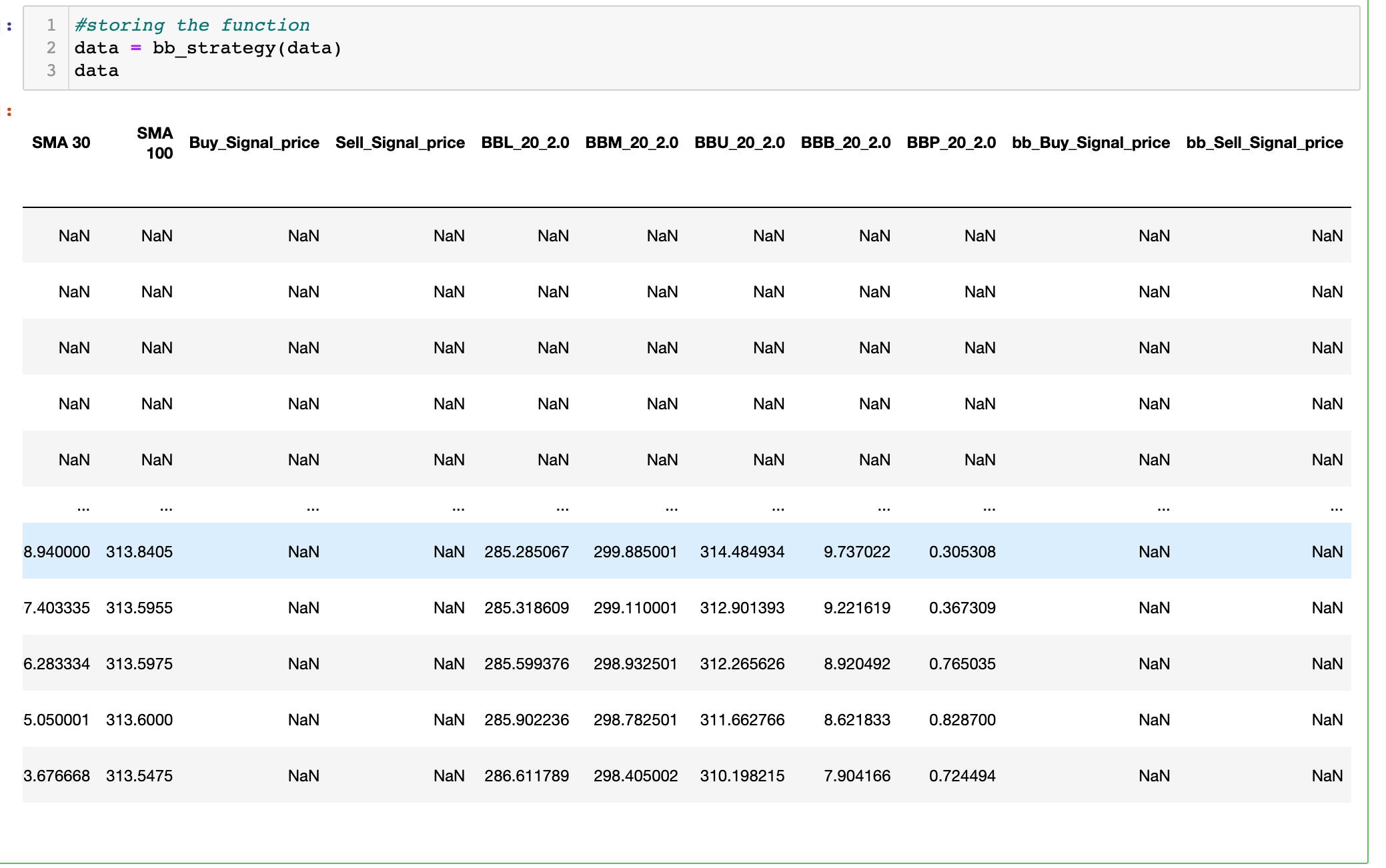Click the BBU value 312.265626
The image size is (1386, 868).
pos(742,664)
